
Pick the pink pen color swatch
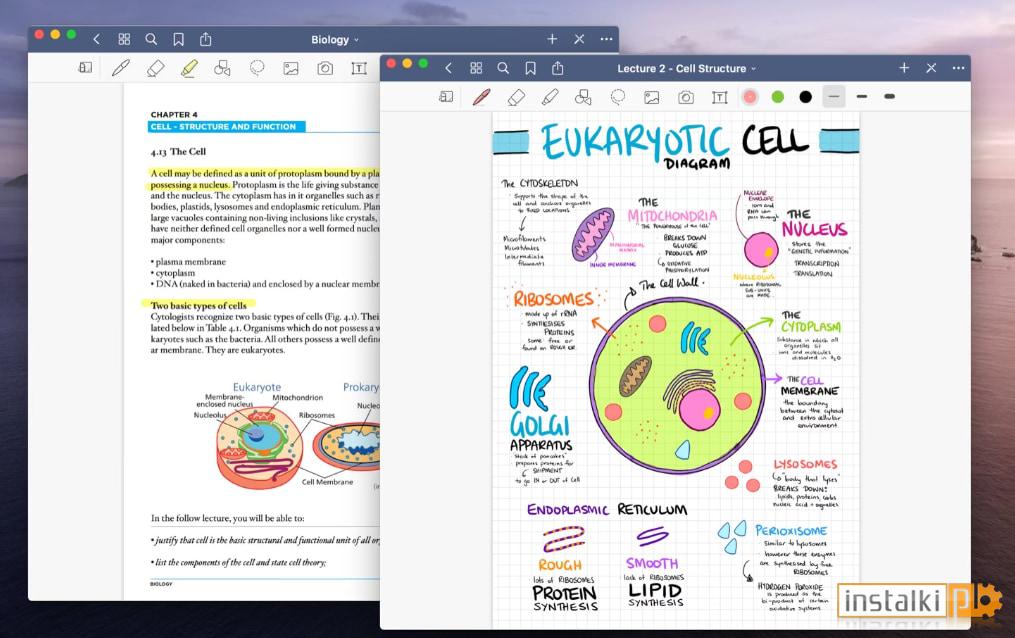tap(750, 97)
